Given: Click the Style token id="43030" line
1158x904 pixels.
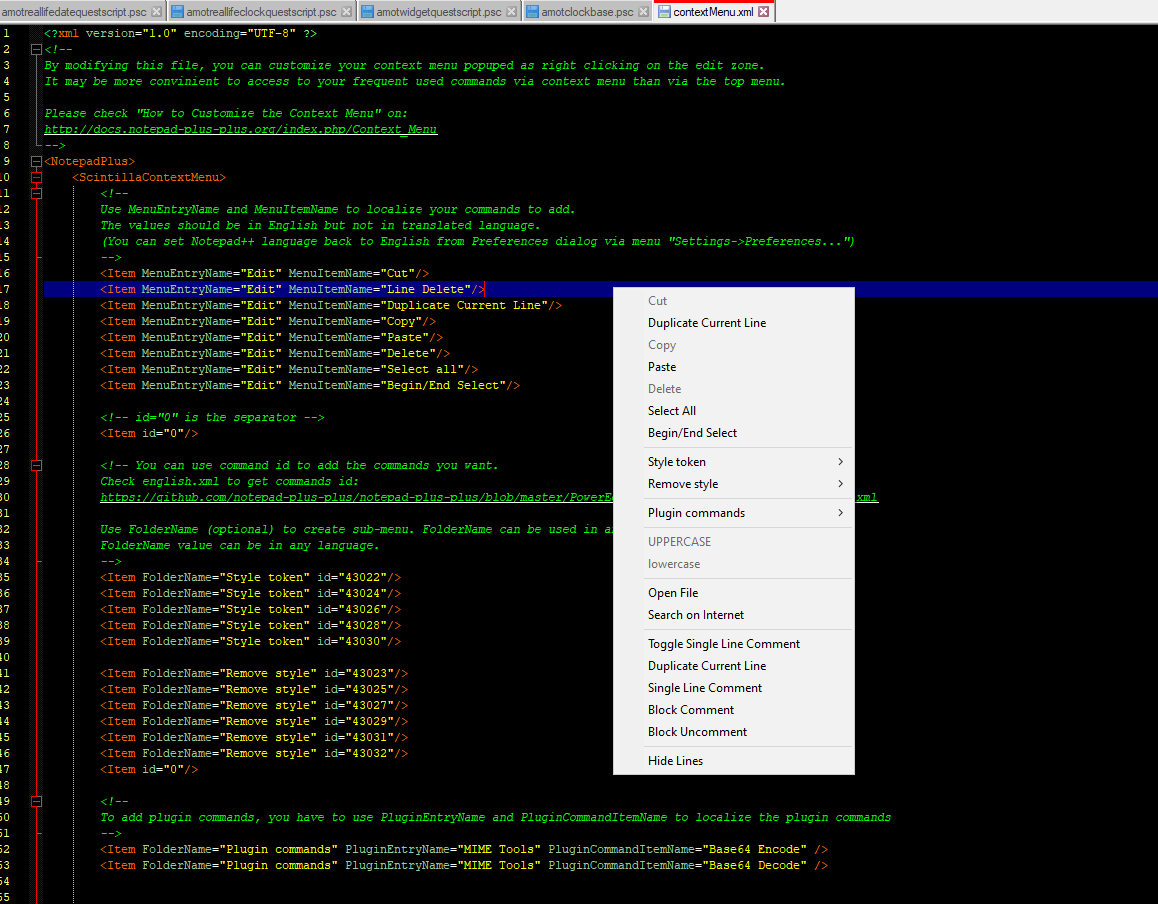Looking at the screenshot, I should [250, 641].
